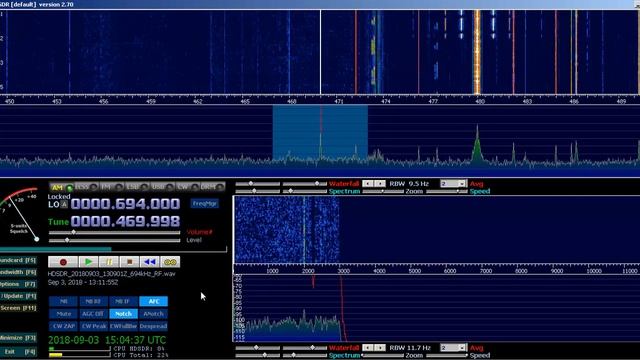Adjust upper first Spectrum slider
The image size is (640, 360).
(x=258, y=191)
